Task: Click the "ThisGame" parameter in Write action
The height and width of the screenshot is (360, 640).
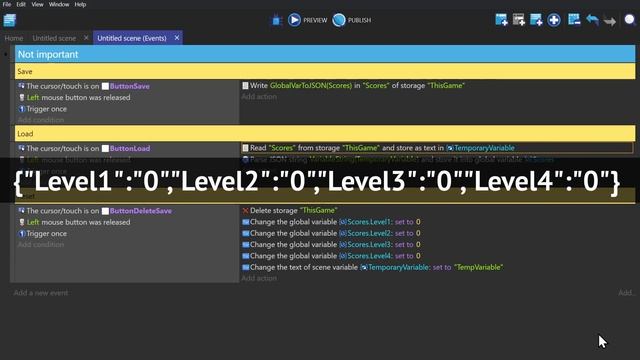Action: coord(446,85)
